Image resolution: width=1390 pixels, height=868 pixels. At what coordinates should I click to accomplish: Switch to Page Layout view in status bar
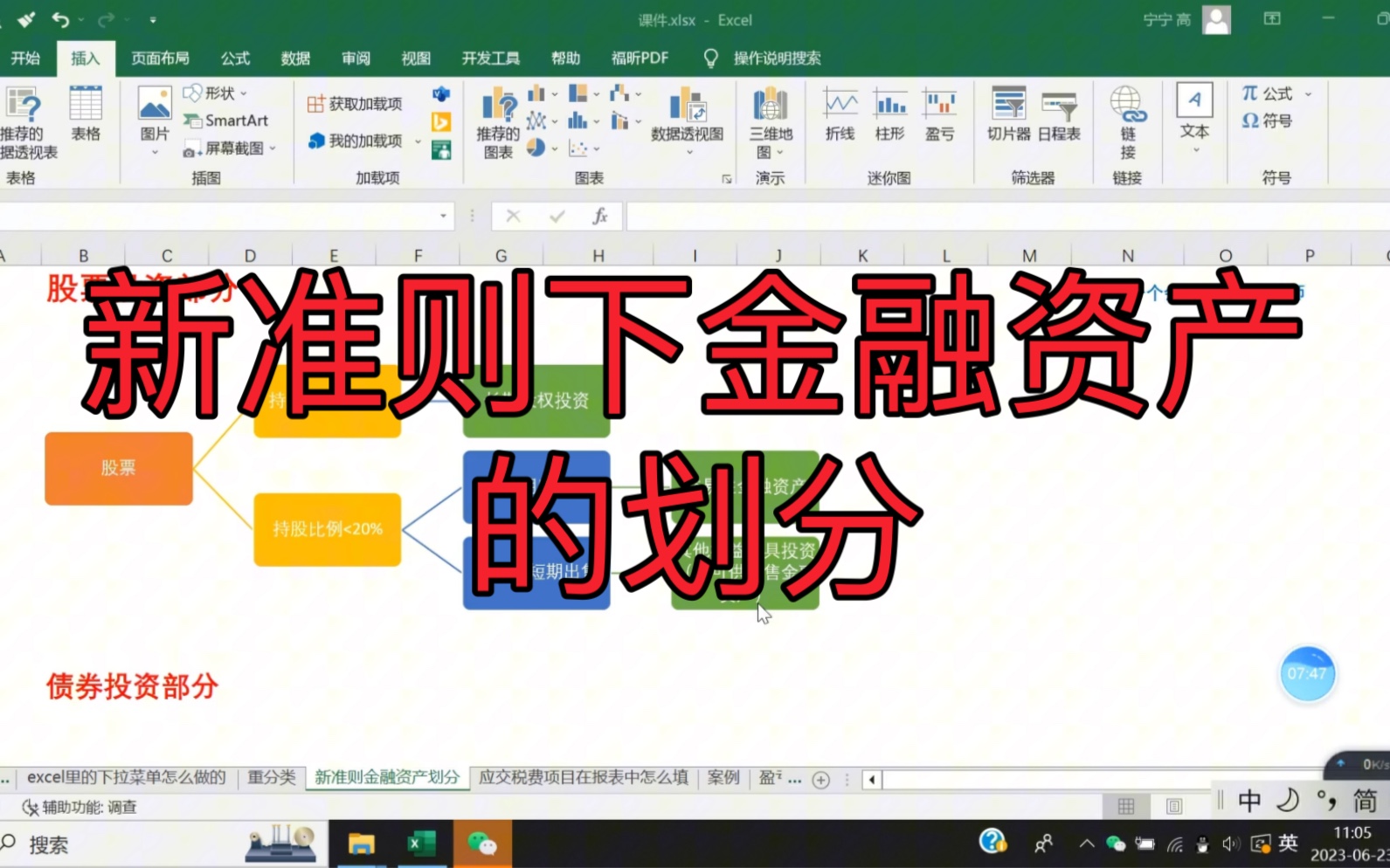point(1174,806)
